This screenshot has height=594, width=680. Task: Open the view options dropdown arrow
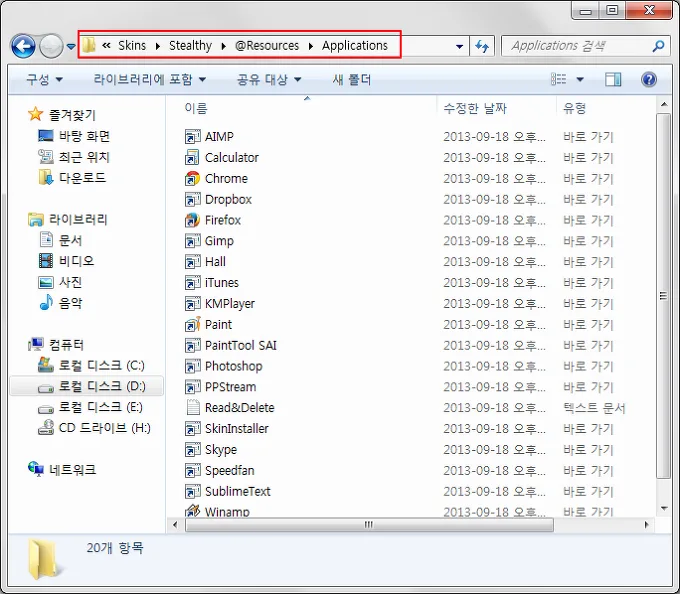pos(580,80)
